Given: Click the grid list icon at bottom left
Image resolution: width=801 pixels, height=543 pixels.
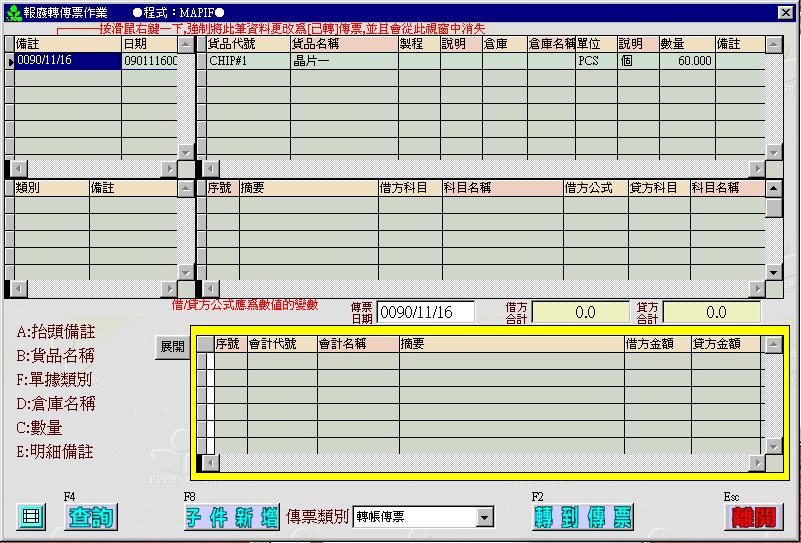Looking at the screenshot, I should click(x=31, y=517).
